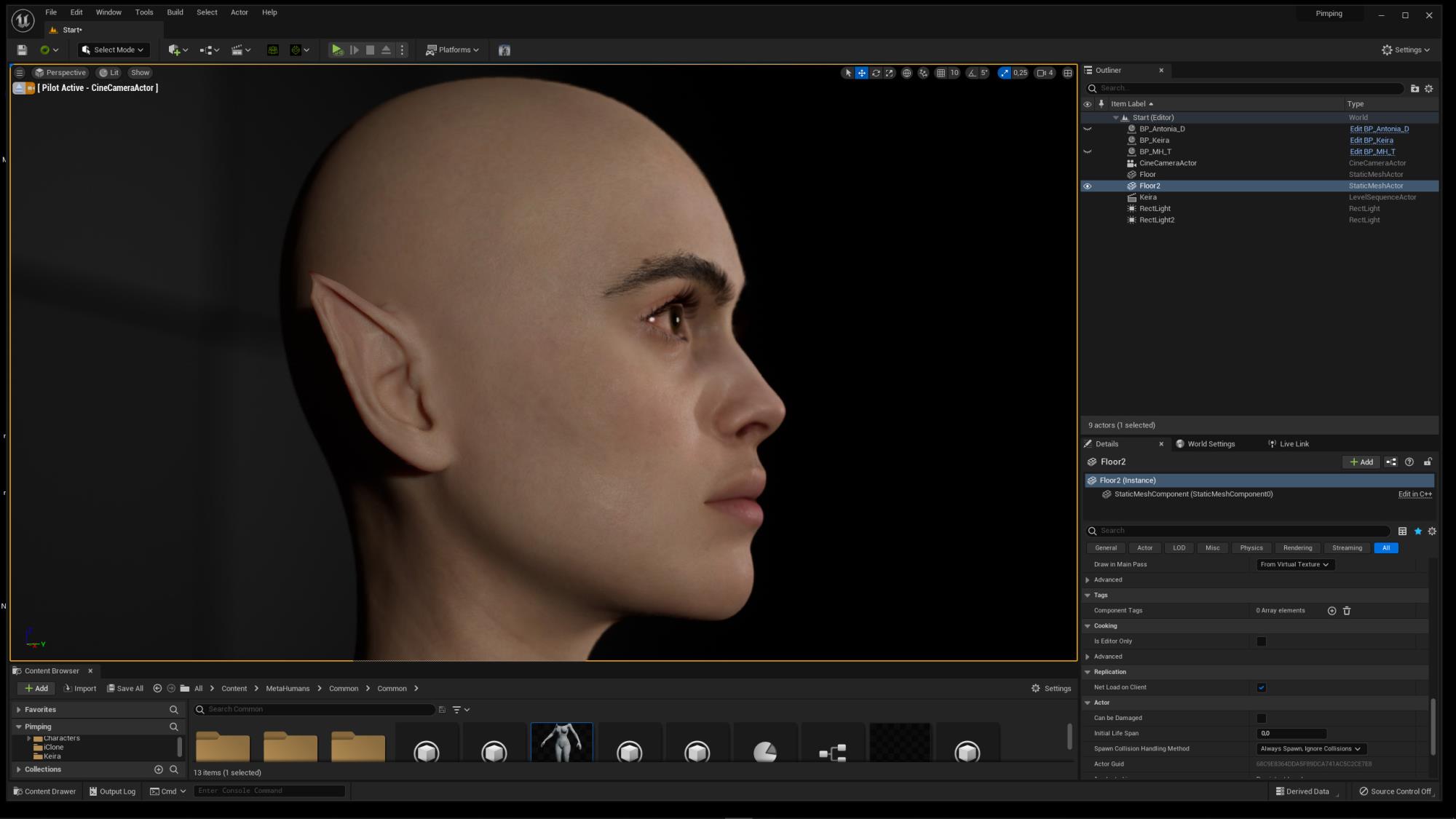Open the Build menu
Screen dimensions: 1456x819
(x=175, y=12)
